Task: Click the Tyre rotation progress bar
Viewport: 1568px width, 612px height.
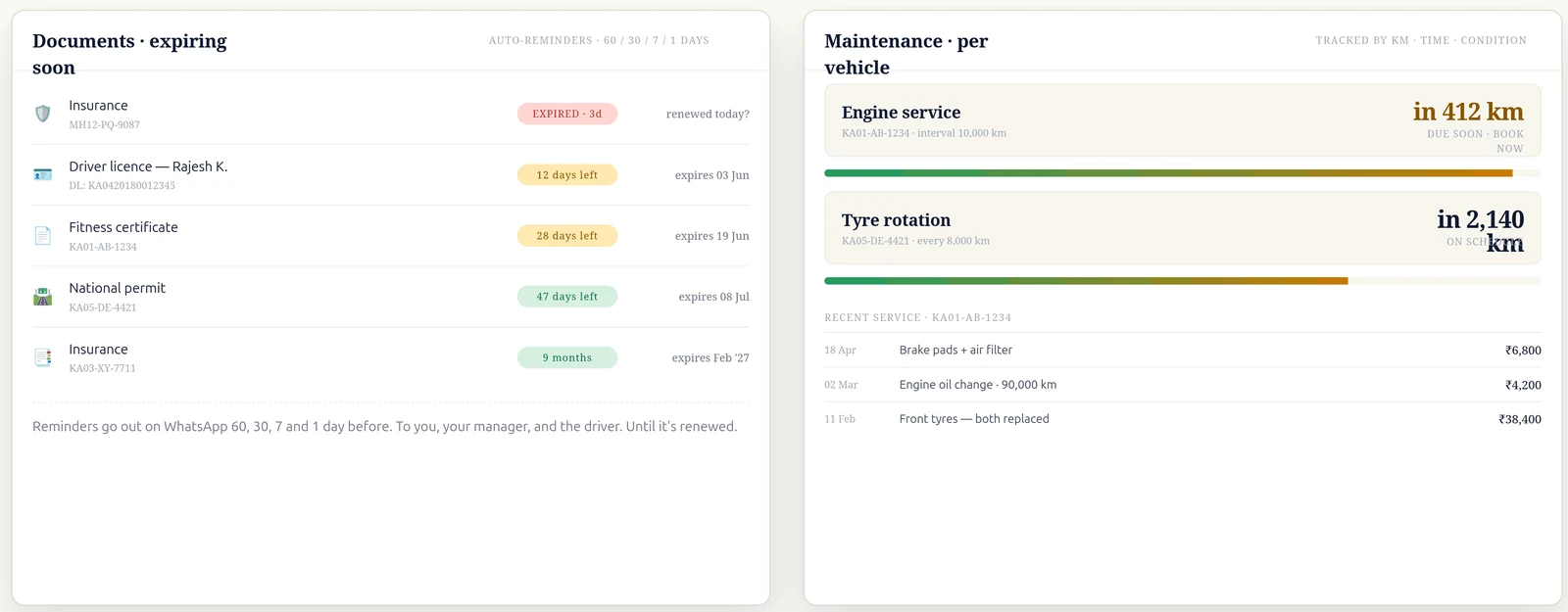Action: [1183, 281]
